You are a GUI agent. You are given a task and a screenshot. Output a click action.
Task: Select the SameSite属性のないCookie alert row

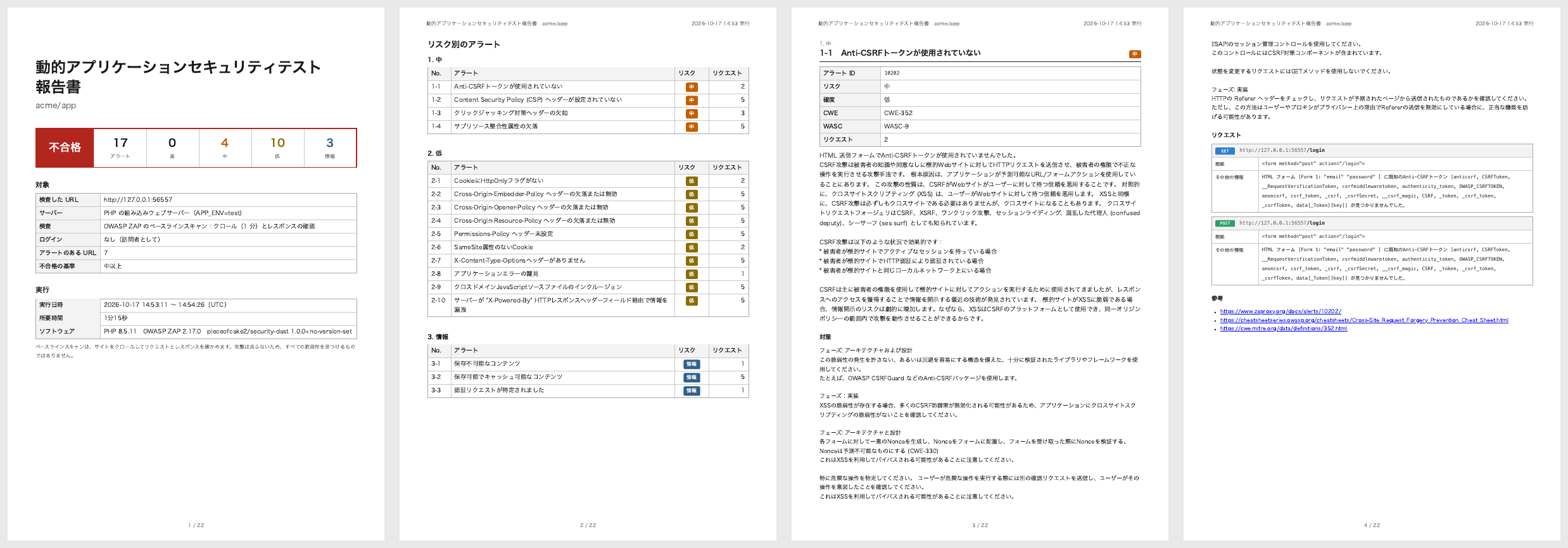588,247
